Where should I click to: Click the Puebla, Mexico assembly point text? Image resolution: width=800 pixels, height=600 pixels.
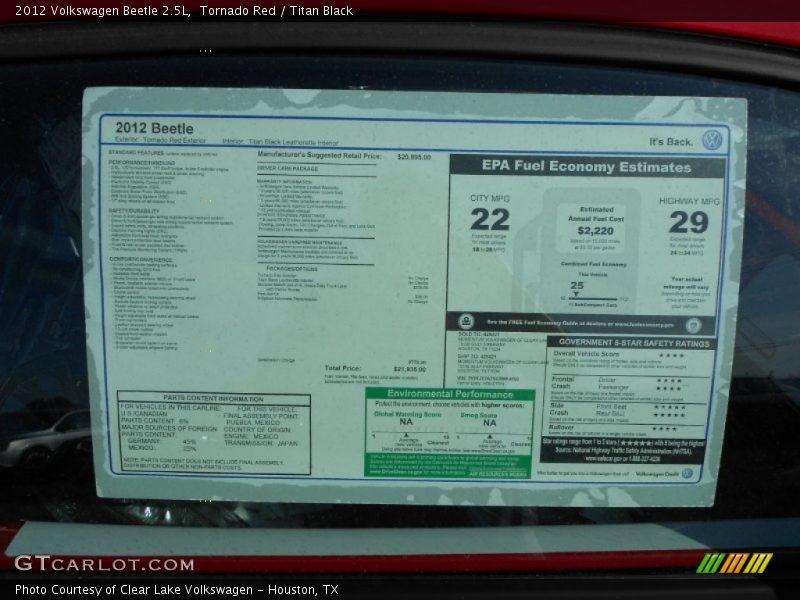pyautogui.click(x=253, y=422)
